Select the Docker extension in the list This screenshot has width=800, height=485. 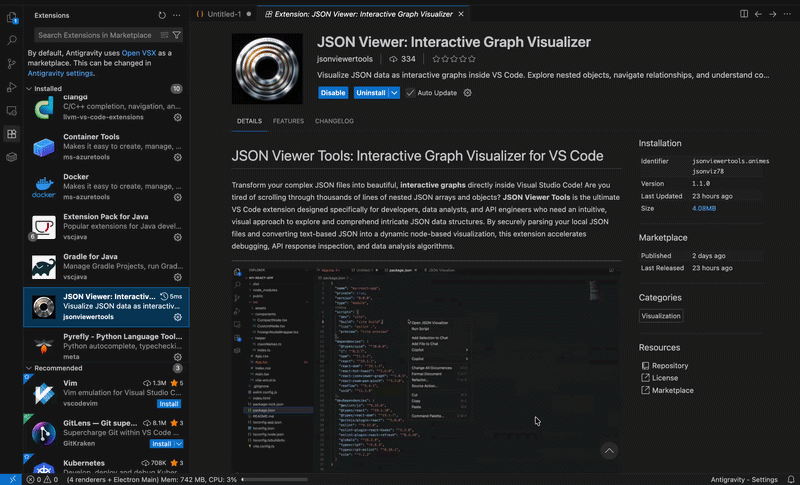pos(106,187)
